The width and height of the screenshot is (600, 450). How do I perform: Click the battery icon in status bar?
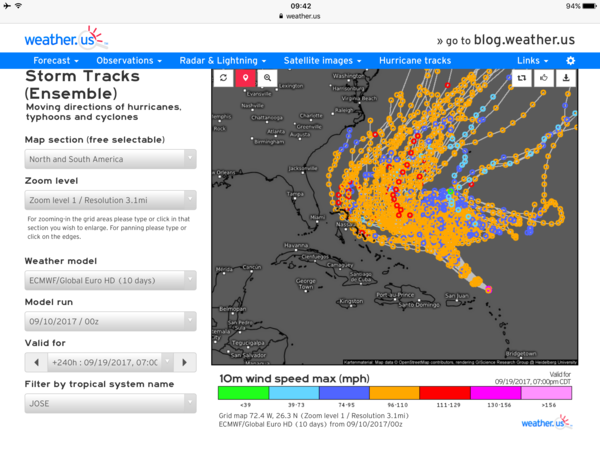point(589,6)
